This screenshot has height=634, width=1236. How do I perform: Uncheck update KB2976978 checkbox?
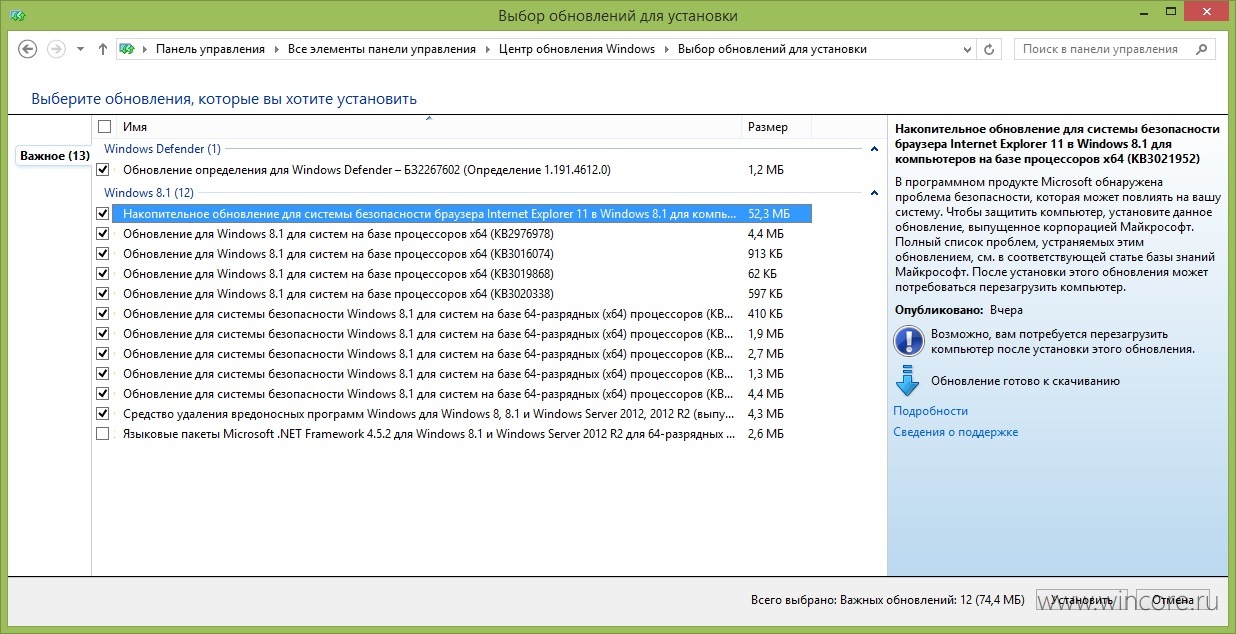(x=103, y=234)
